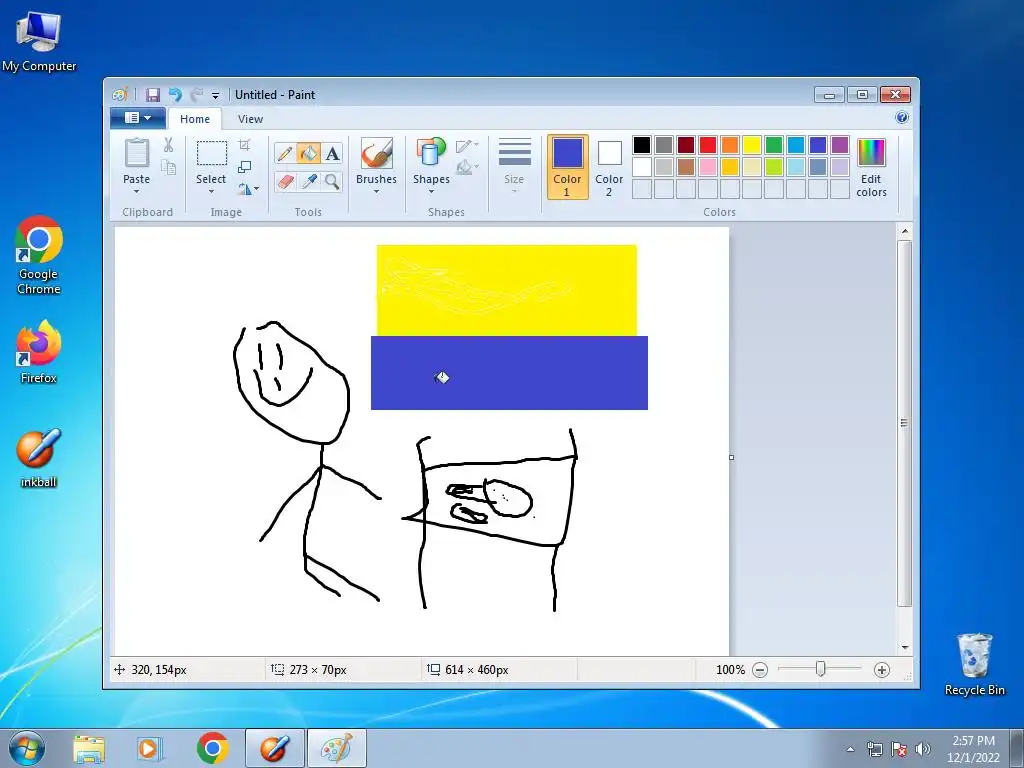Click the vertical scrollbar up arrow

[x=904, y=231]
